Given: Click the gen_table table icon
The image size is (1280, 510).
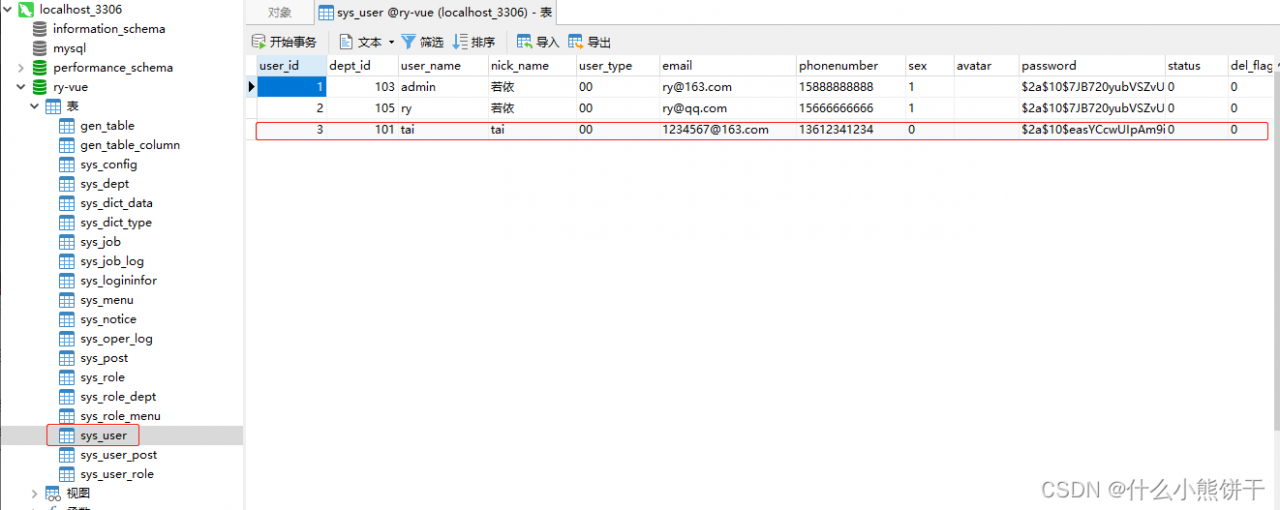Looking at the screenshot, I should pyautogui.click(x=67, y=126).
